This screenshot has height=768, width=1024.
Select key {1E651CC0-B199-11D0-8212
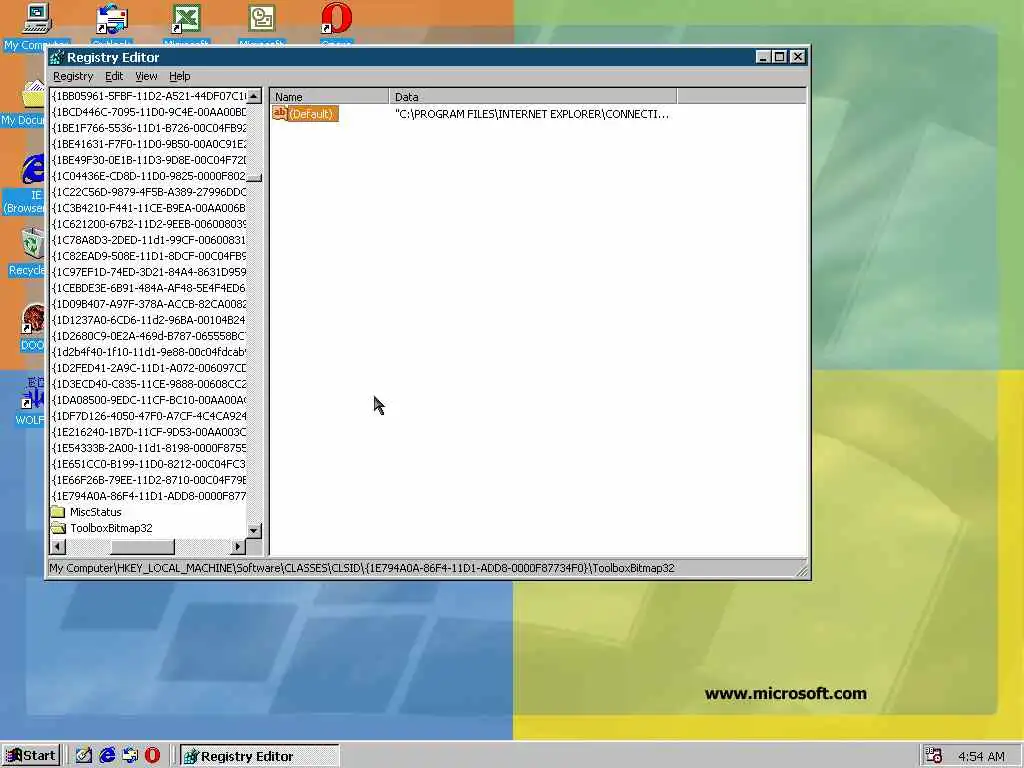[149, 464]
